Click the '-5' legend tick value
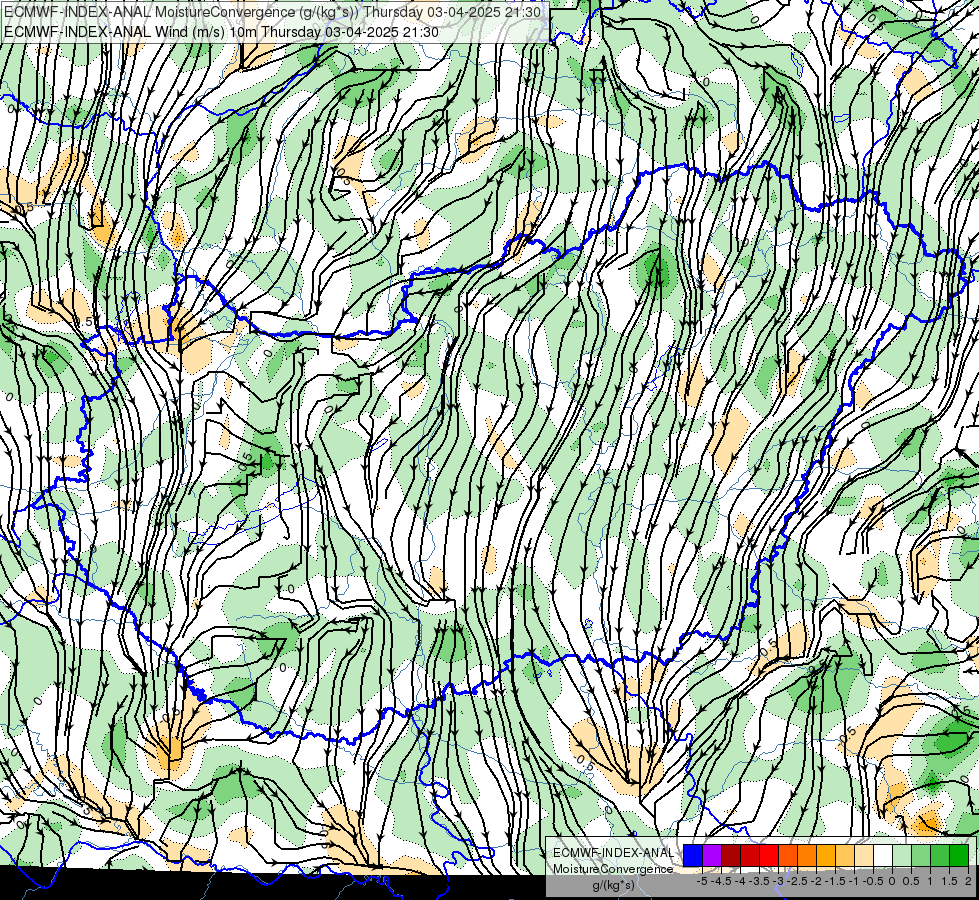This screenshot has width=979, height=900. (702, 881)
